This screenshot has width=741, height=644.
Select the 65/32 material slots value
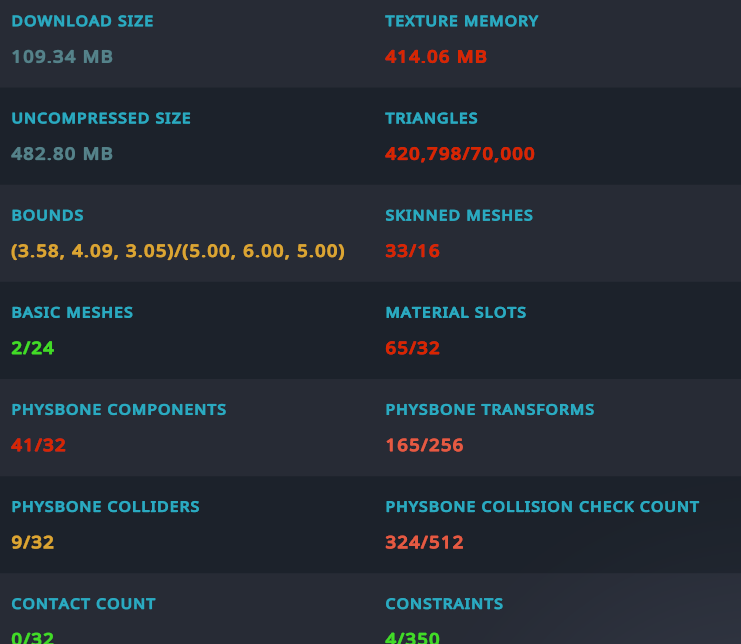[413, 348]
